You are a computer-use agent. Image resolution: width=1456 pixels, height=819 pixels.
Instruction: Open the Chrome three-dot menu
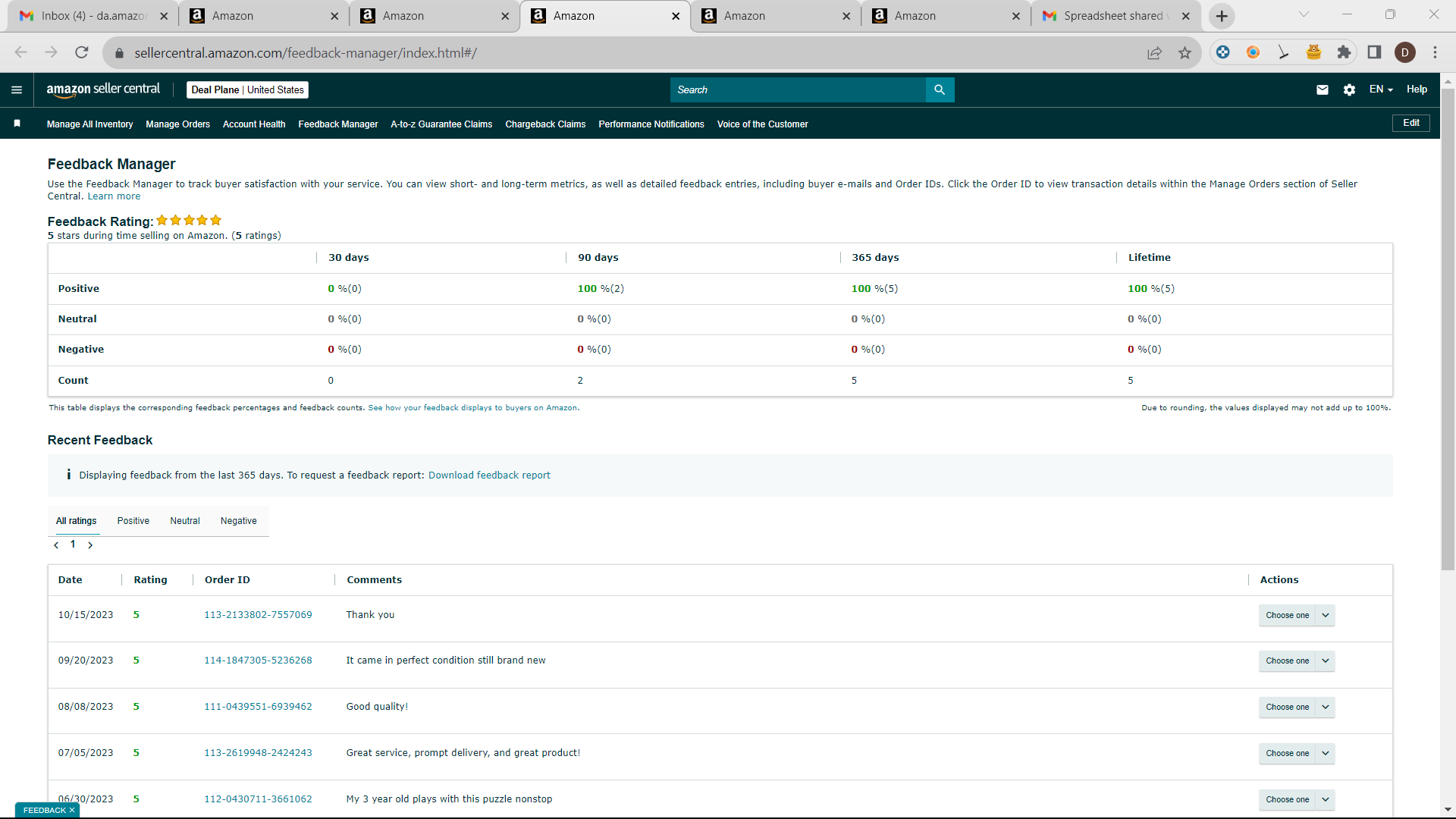[1436, 52]
